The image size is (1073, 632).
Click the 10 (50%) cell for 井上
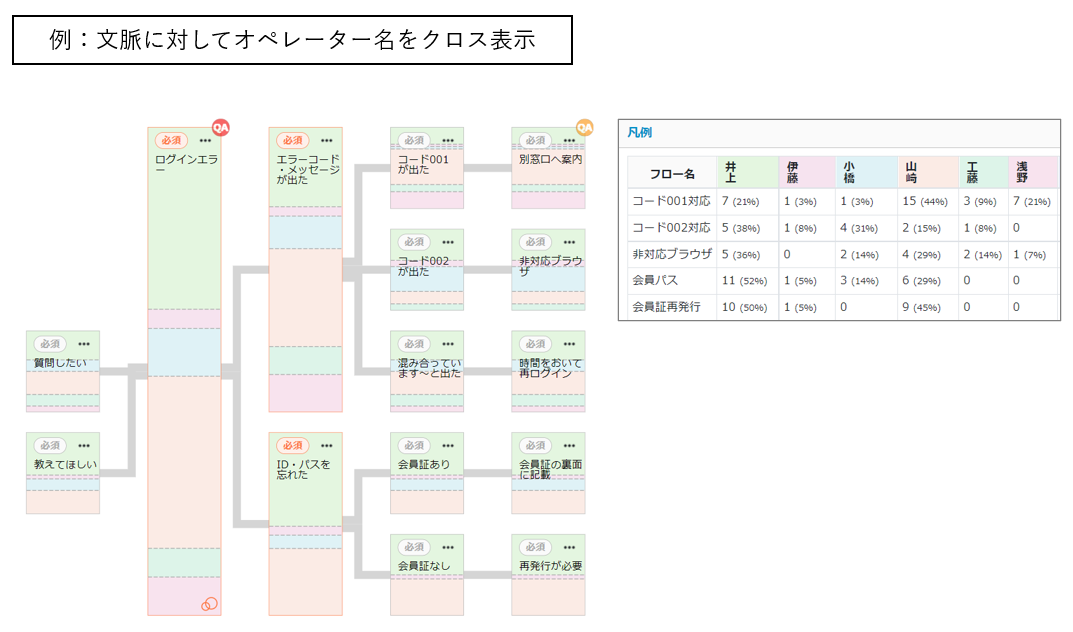[x=745, y=307]
